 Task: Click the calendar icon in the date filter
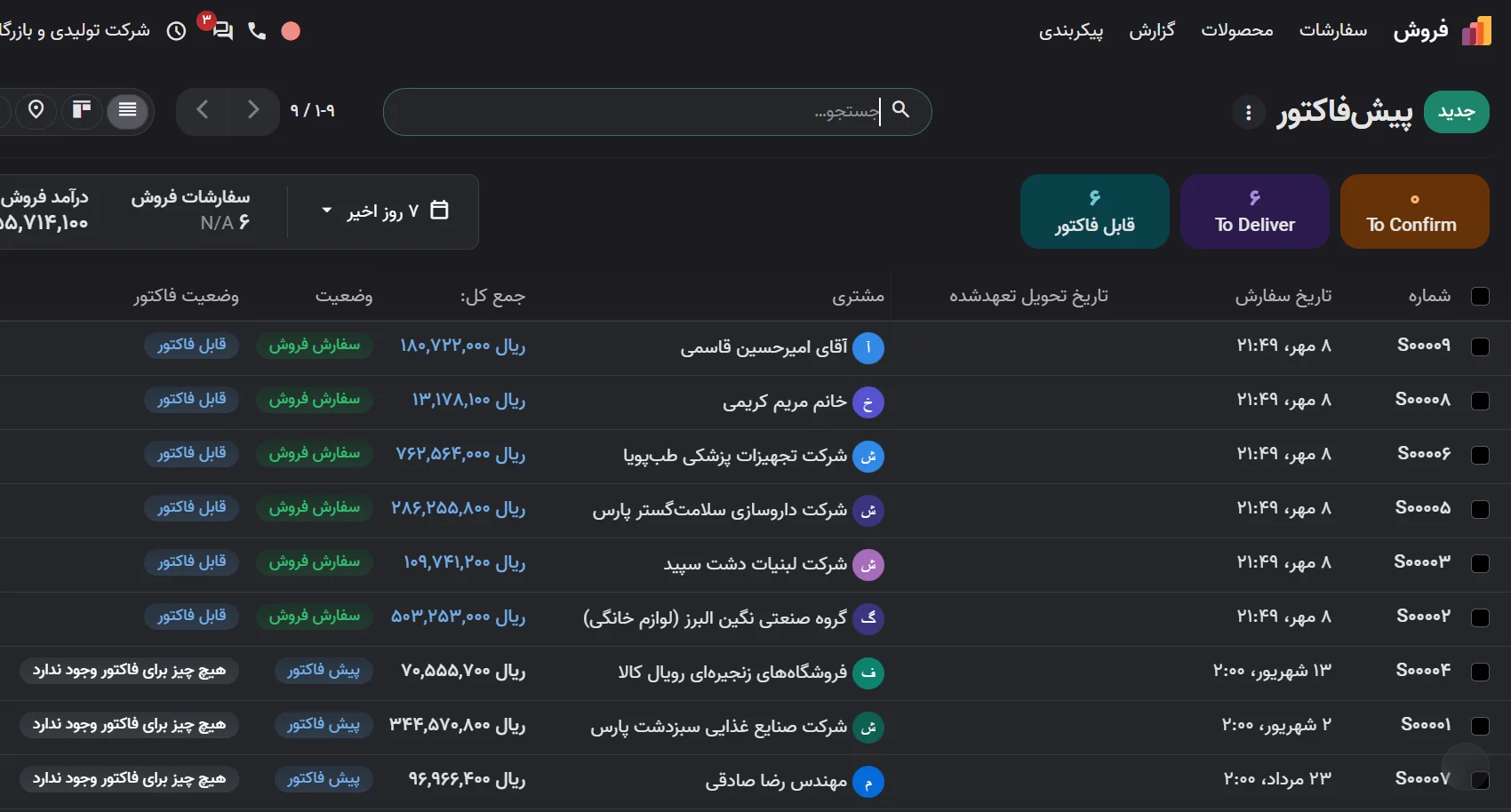(x=439, y=211)
